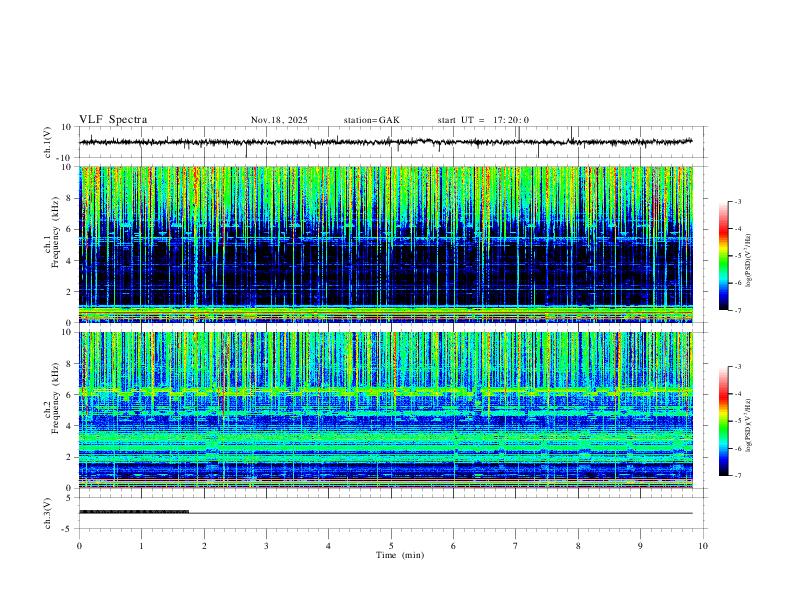Click the "start UT = 17:20:0" text

pyautogui.click(x=483, y=120)
